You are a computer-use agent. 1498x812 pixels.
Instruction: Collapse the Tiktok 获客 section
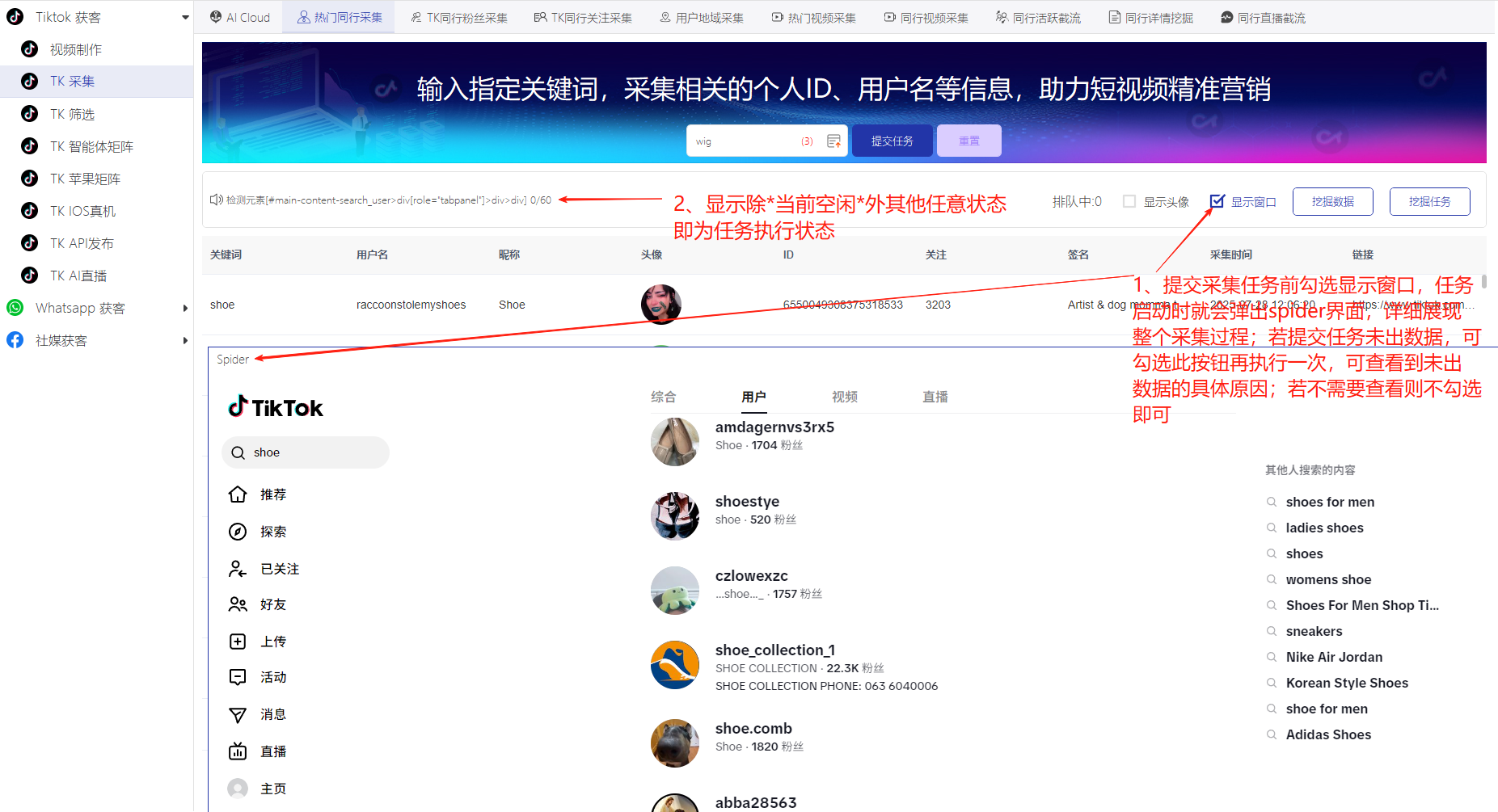point(185,16)
